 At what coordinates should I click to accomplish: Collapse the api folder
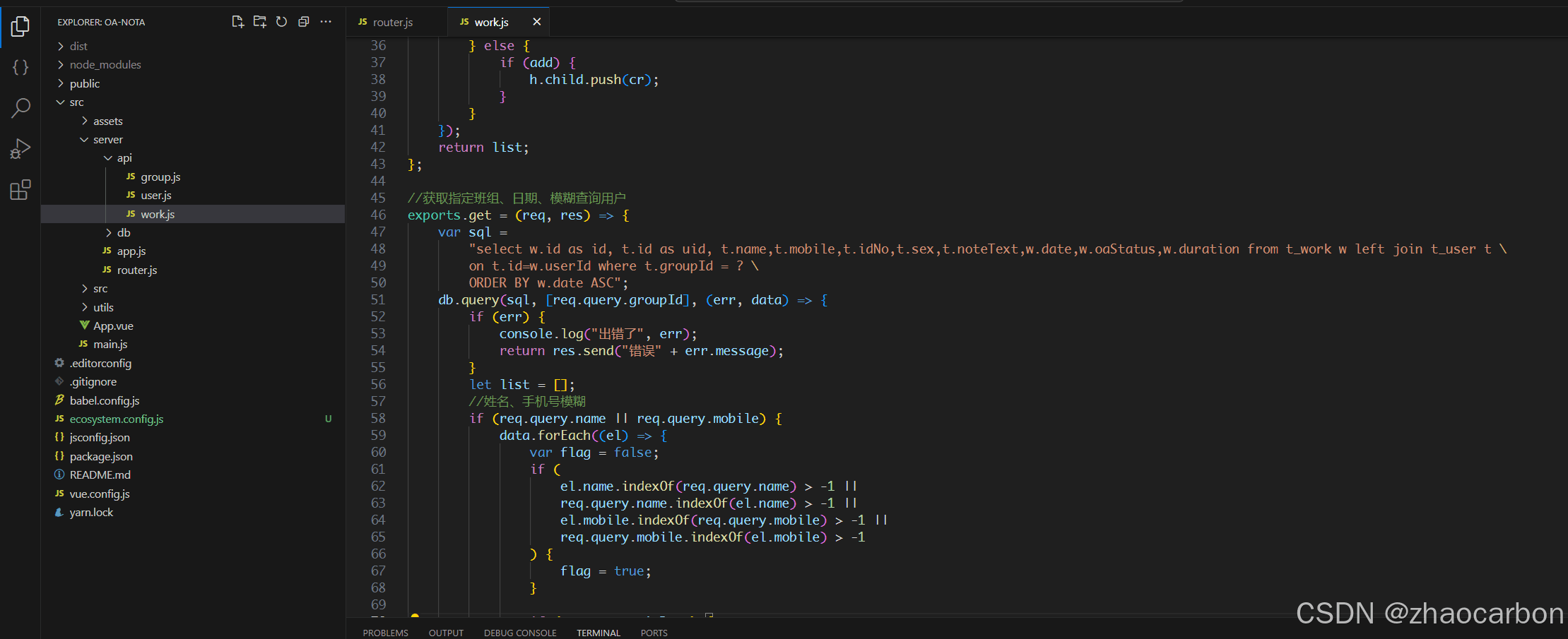(x=124, y=158)
